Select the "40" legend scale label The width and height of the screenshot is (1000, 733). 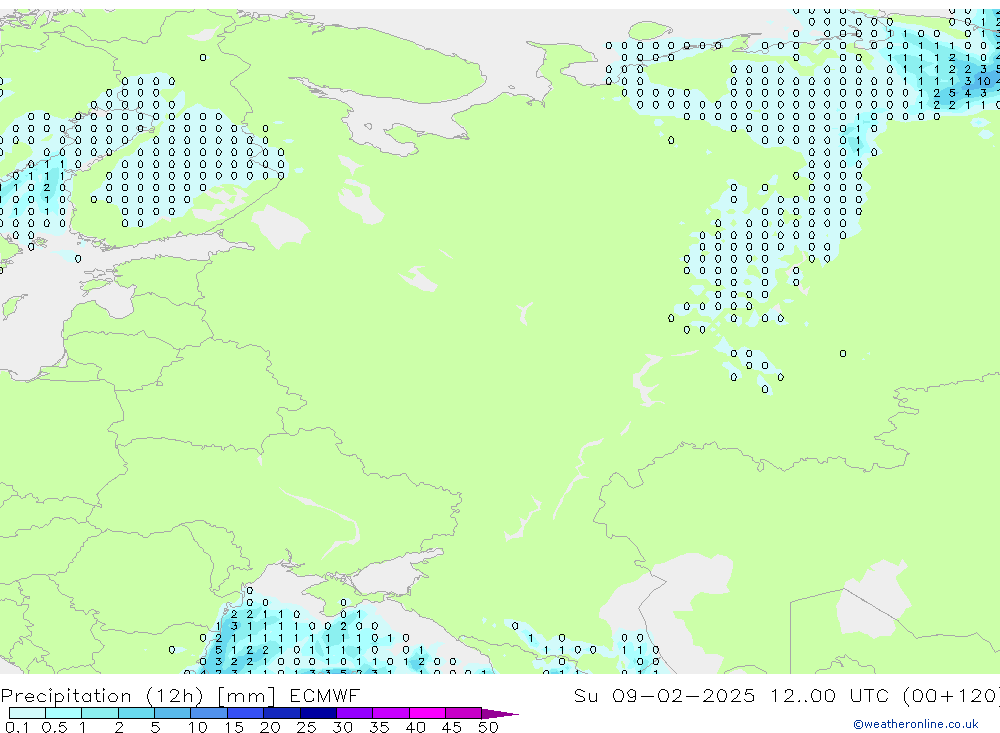pyautogui.click(x=415, y=727)
